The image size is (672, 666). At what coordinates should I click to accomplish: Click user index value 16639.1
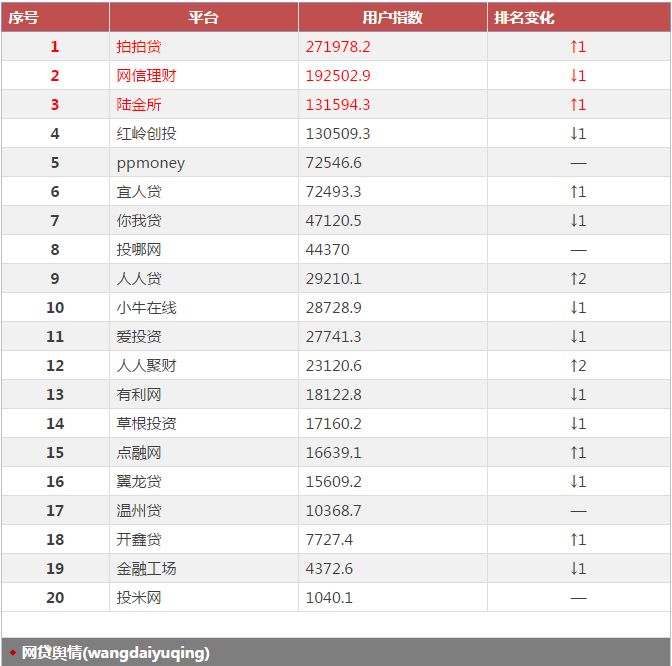333,453
